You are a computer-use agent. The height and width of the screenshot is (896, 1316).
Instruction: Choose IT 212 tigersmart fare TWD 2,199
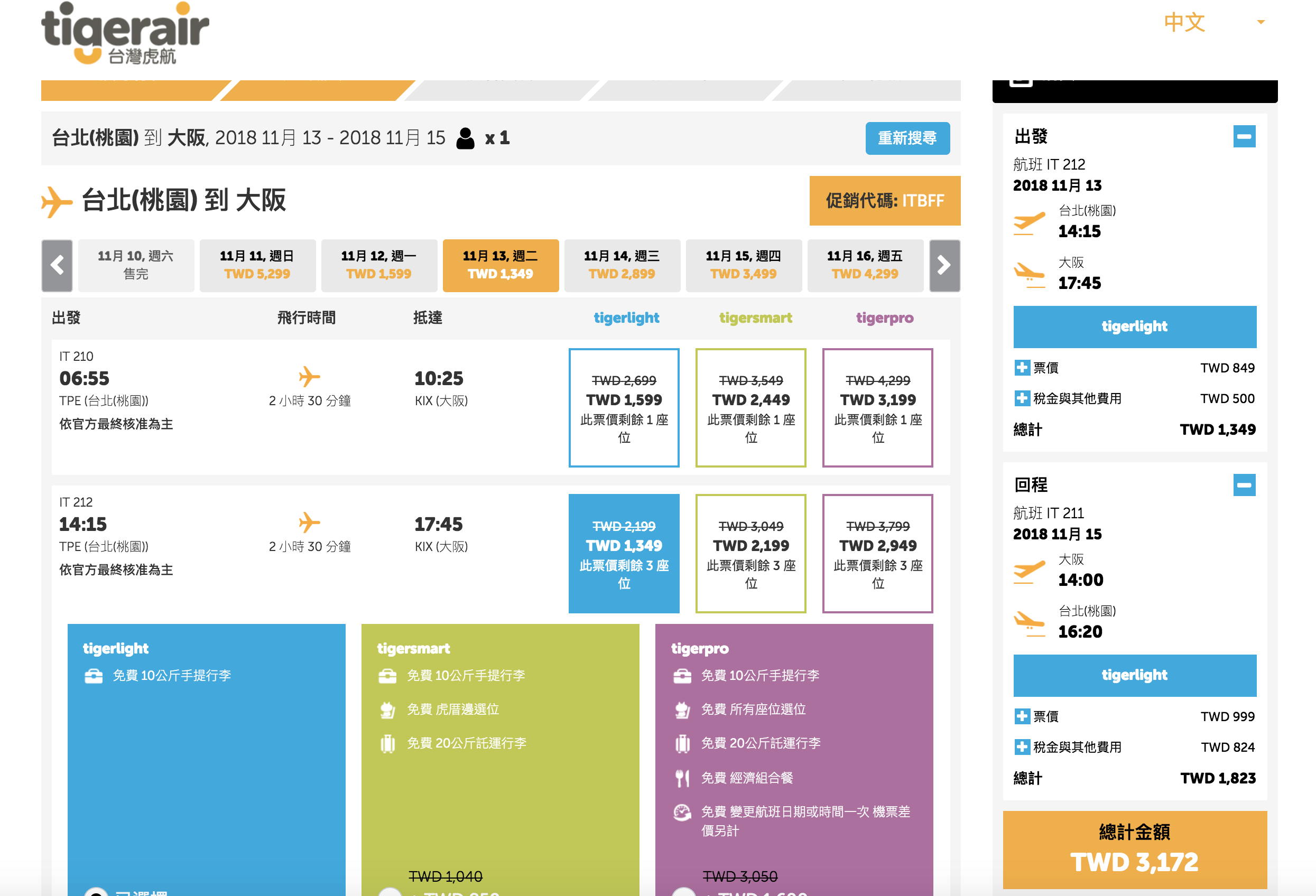click(751, 554)
